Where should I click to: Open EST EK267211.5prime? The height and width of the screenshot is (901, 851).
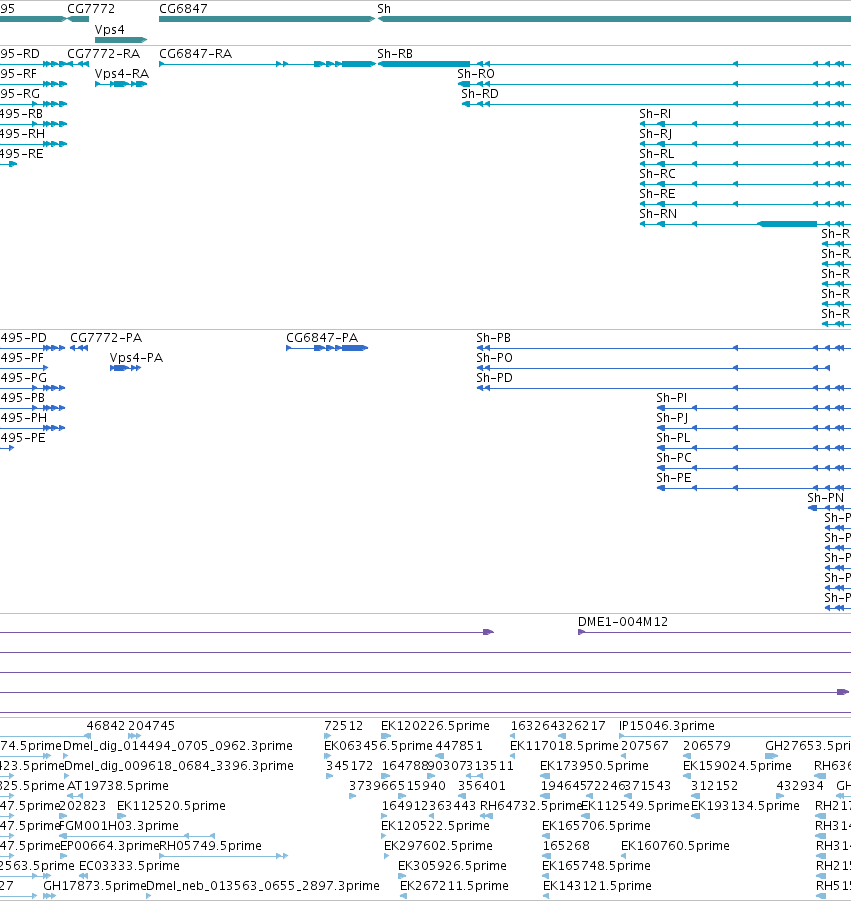(x=454, y=886)
